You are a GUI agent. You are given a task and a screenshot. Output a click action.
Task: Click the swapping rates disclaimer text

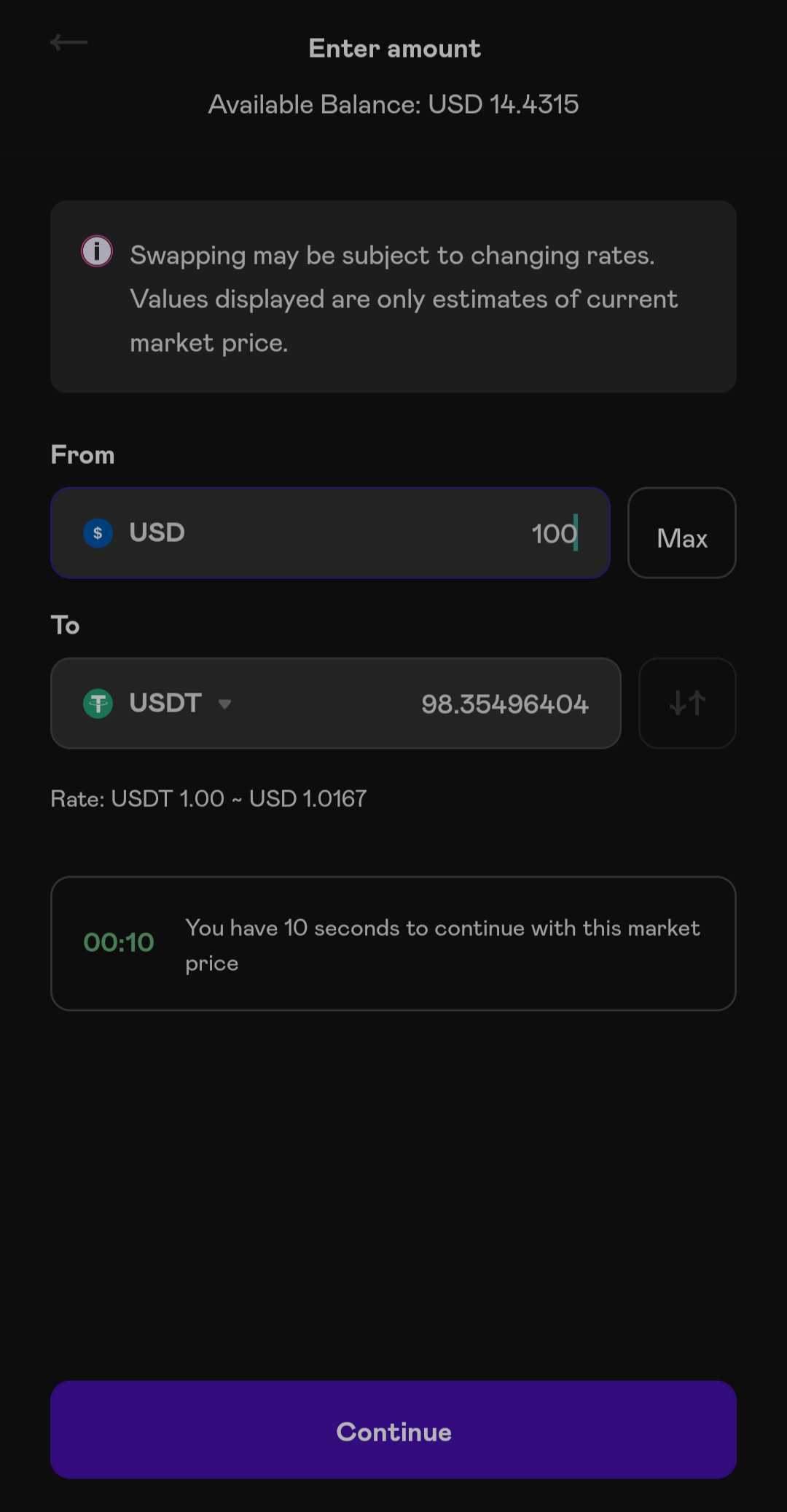pos(404,299)
